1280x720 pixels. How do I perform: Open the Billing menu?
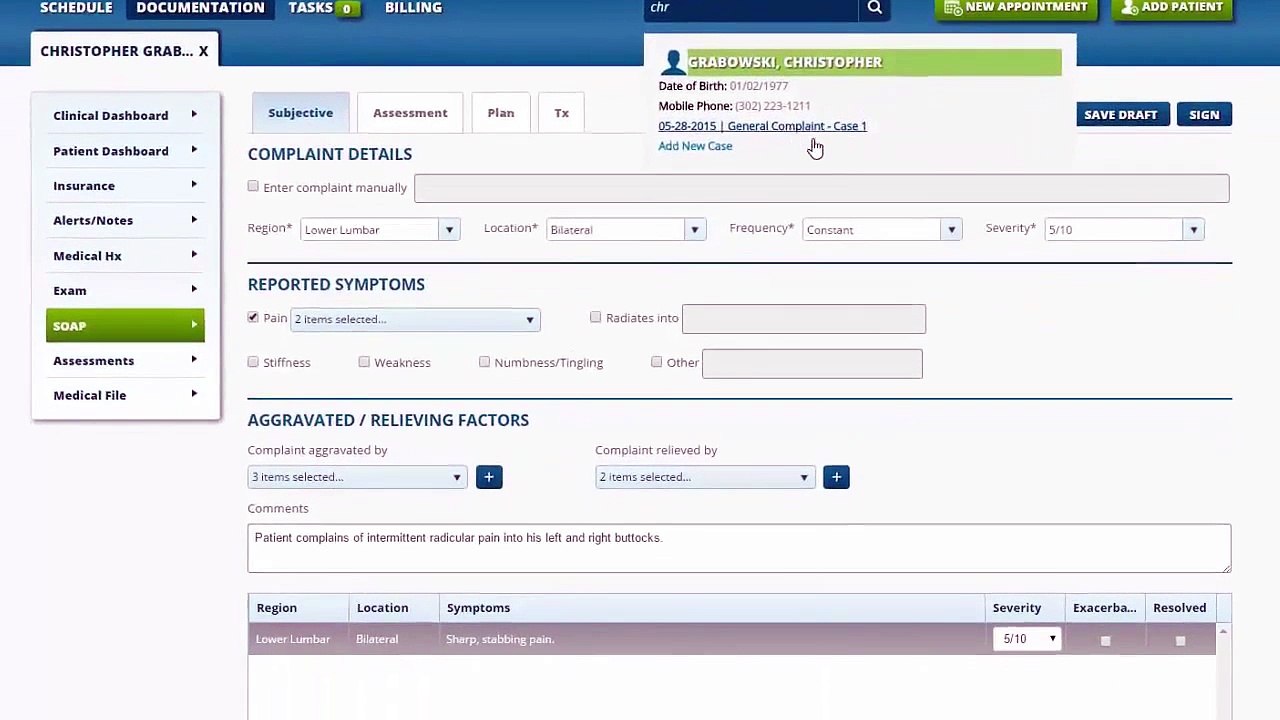coord(413,8)
